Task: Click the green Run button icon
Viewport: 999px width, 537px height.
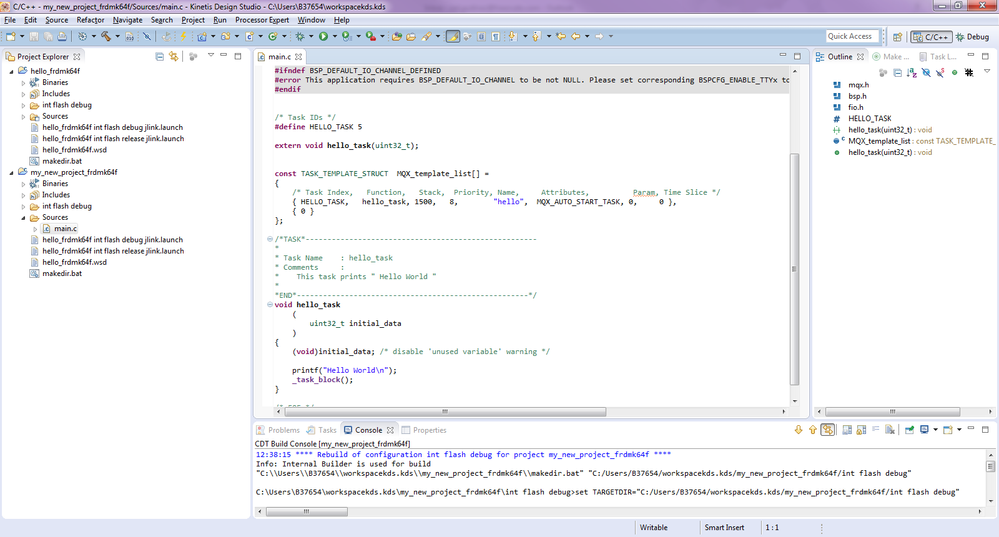Action: (323, 36)
